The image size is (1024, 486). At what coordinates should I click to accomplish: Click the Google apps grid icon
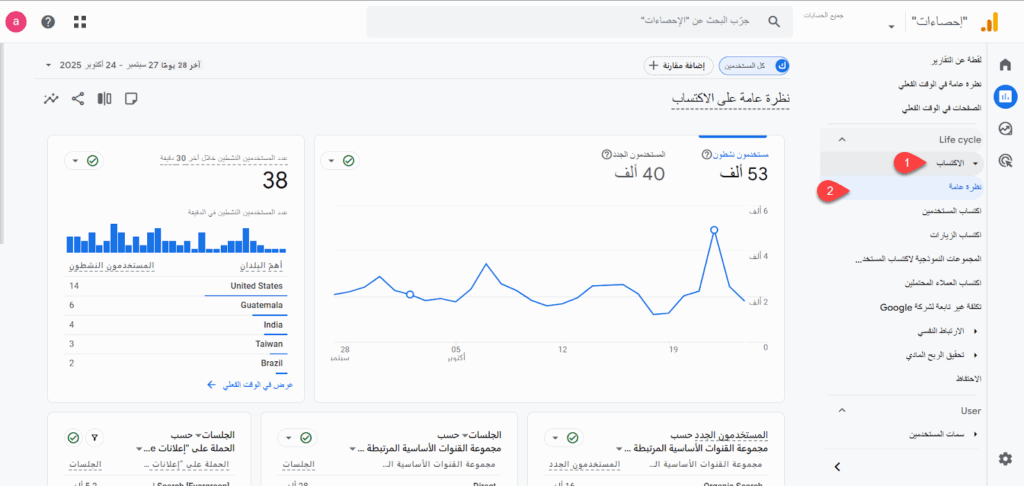[79, 22]
